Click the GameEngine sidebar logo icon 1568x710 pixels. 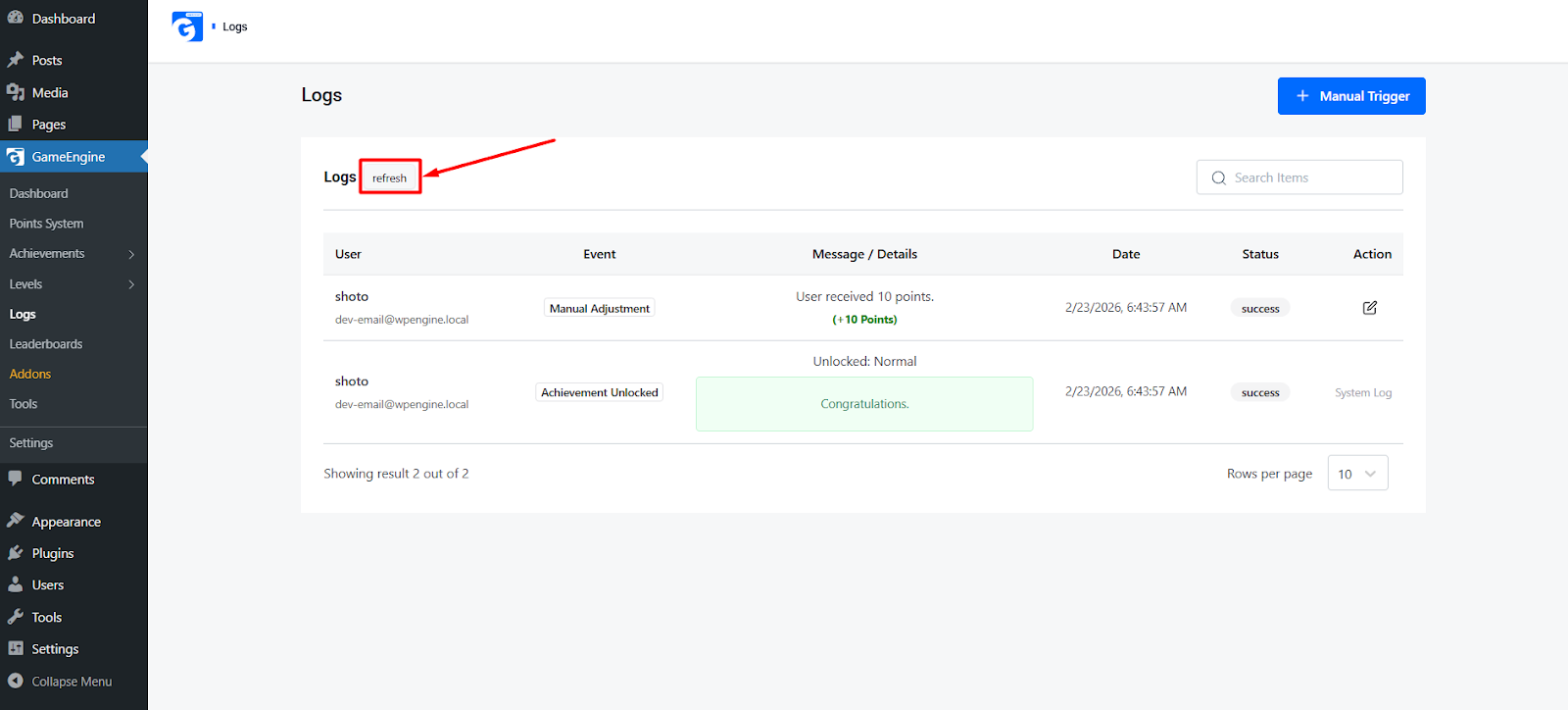point(16,157)
